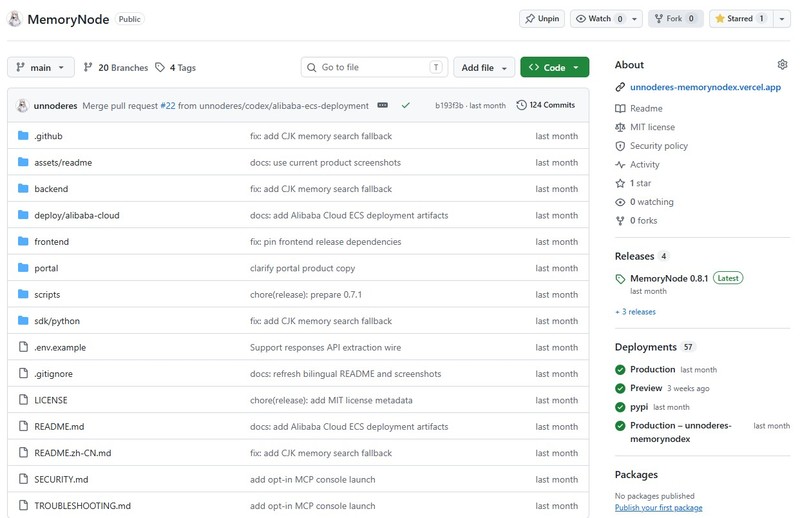
Task: Toggle the Starred button
Action: [741, 19]
